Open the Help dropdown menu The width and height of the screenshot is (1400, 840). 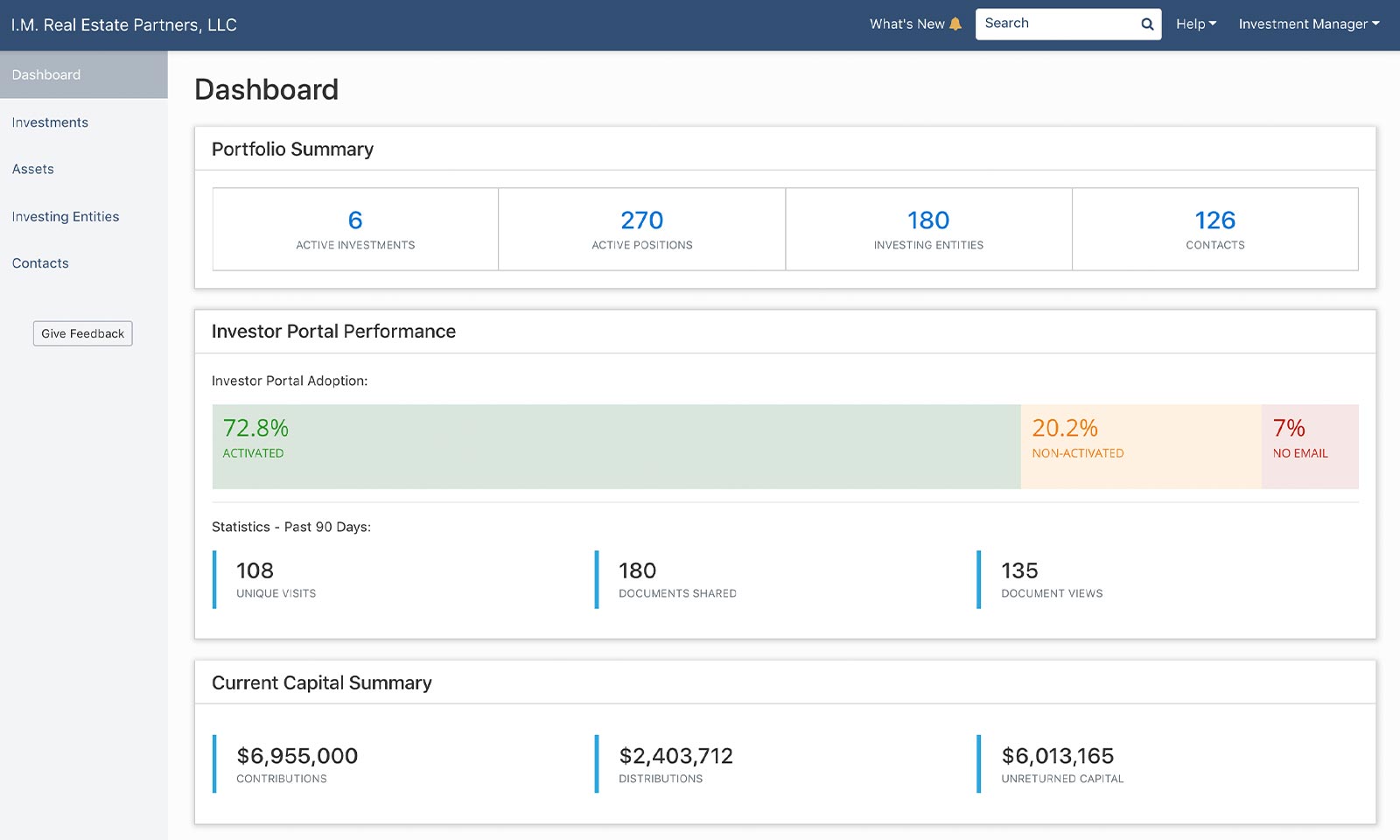pyautogui.click(x=1196, y=24)
